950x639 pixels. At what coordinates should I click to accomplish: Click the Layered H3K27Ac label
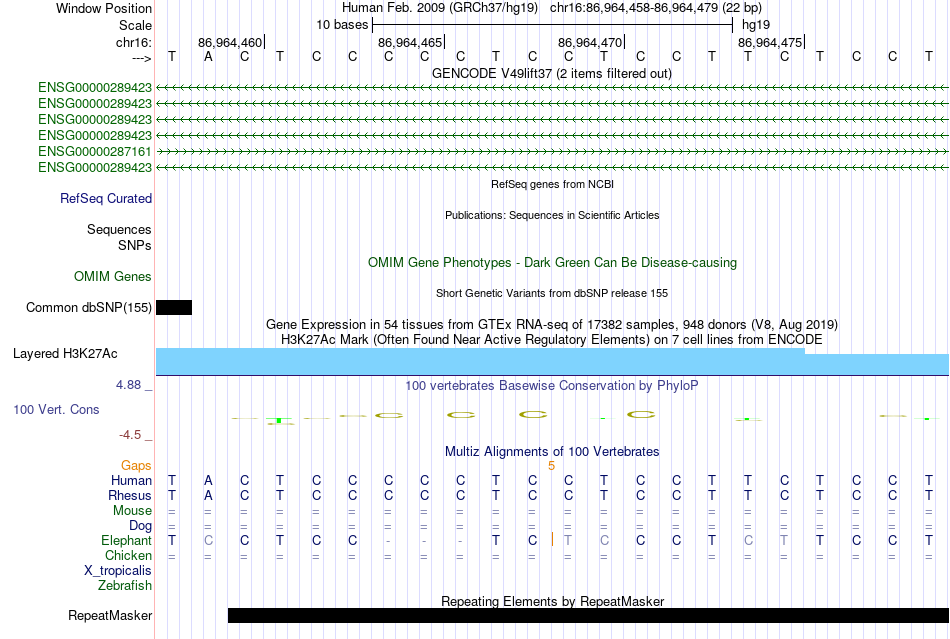click(65, 354)
